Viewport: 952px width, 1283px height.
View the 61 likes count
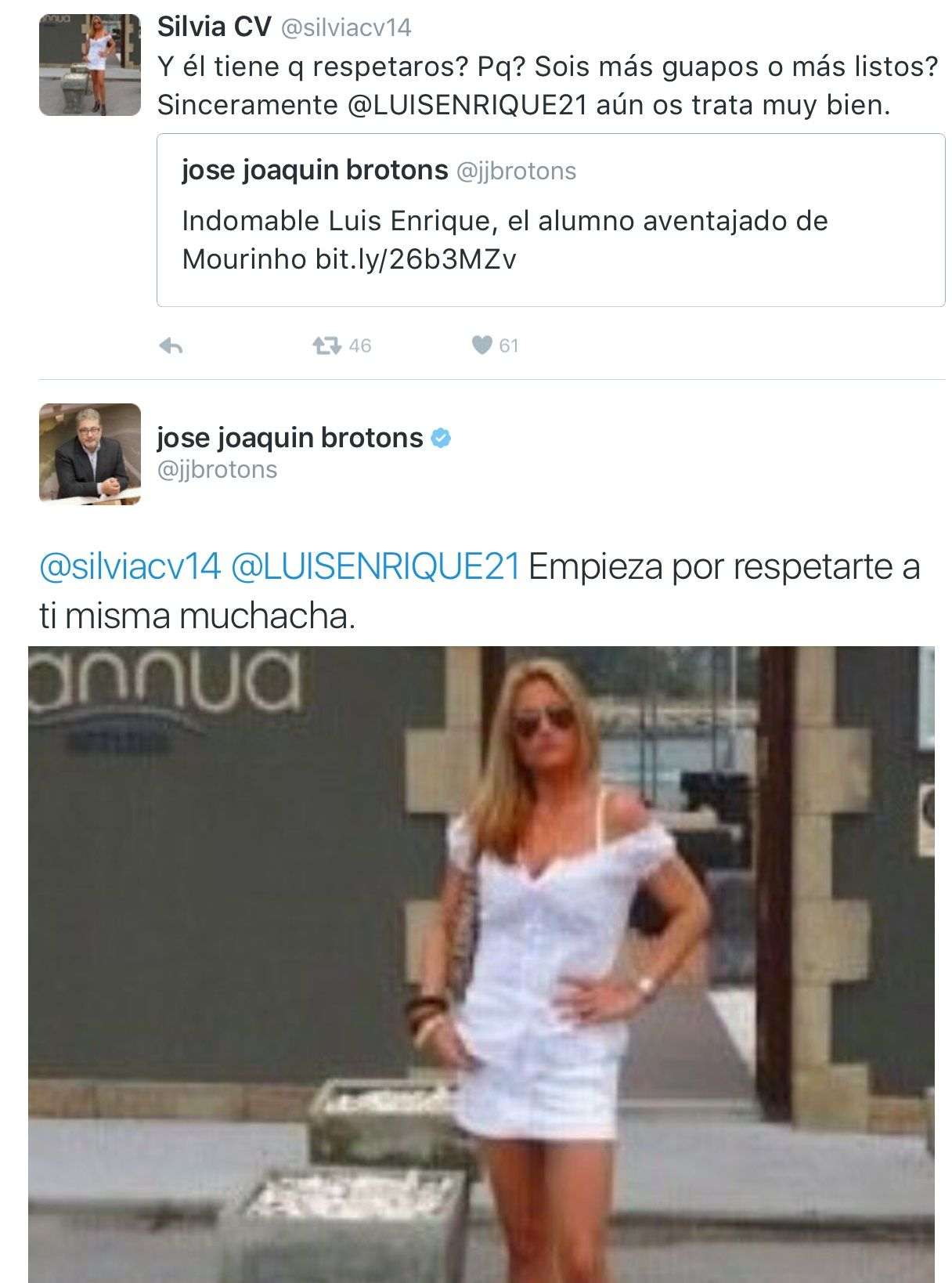pyautogui.click(x=509, y=345)
